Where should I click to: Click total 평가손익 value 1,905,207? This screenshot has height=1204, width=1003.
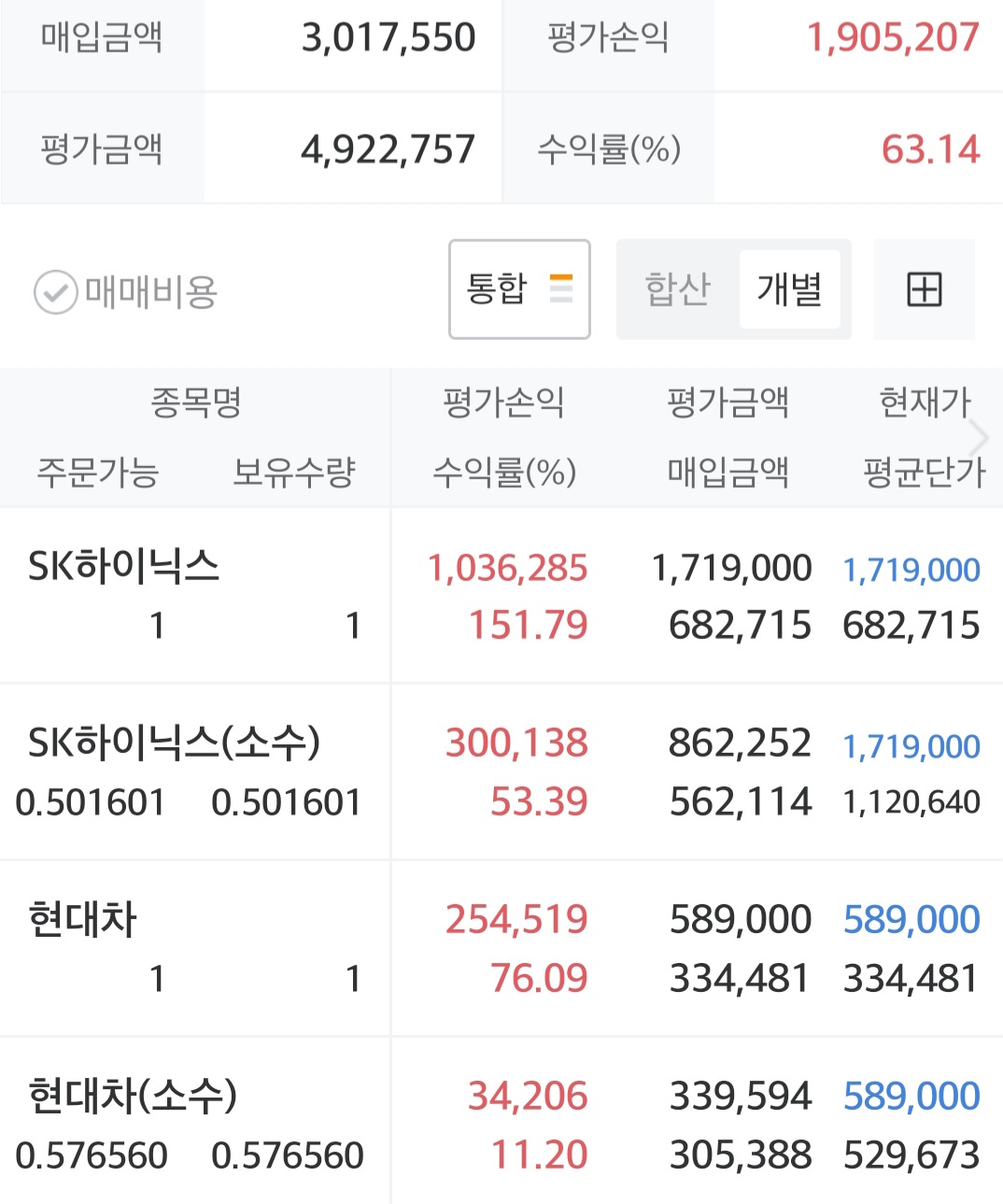coord(893,38)
